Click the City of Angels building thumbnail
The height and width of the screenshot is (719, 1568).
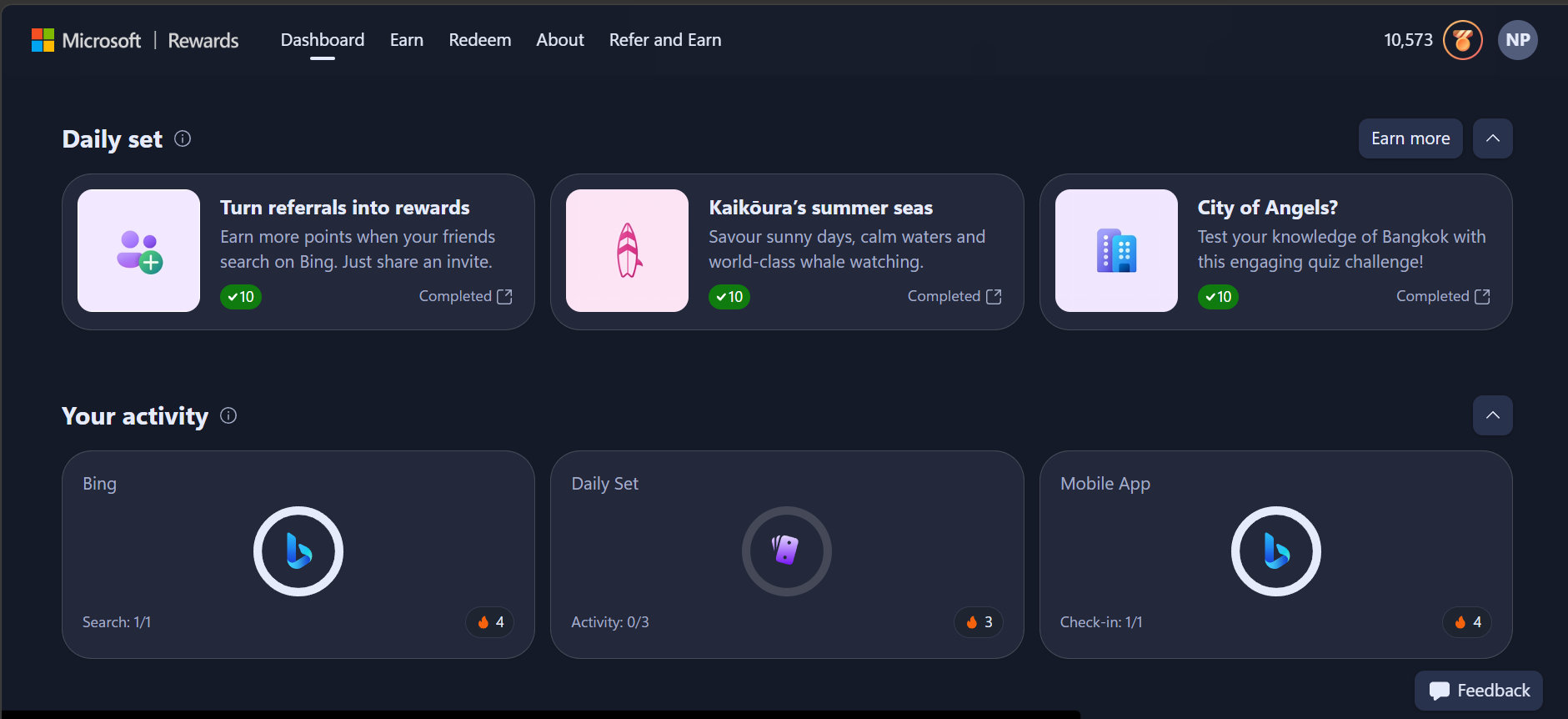coord(1117,251)
